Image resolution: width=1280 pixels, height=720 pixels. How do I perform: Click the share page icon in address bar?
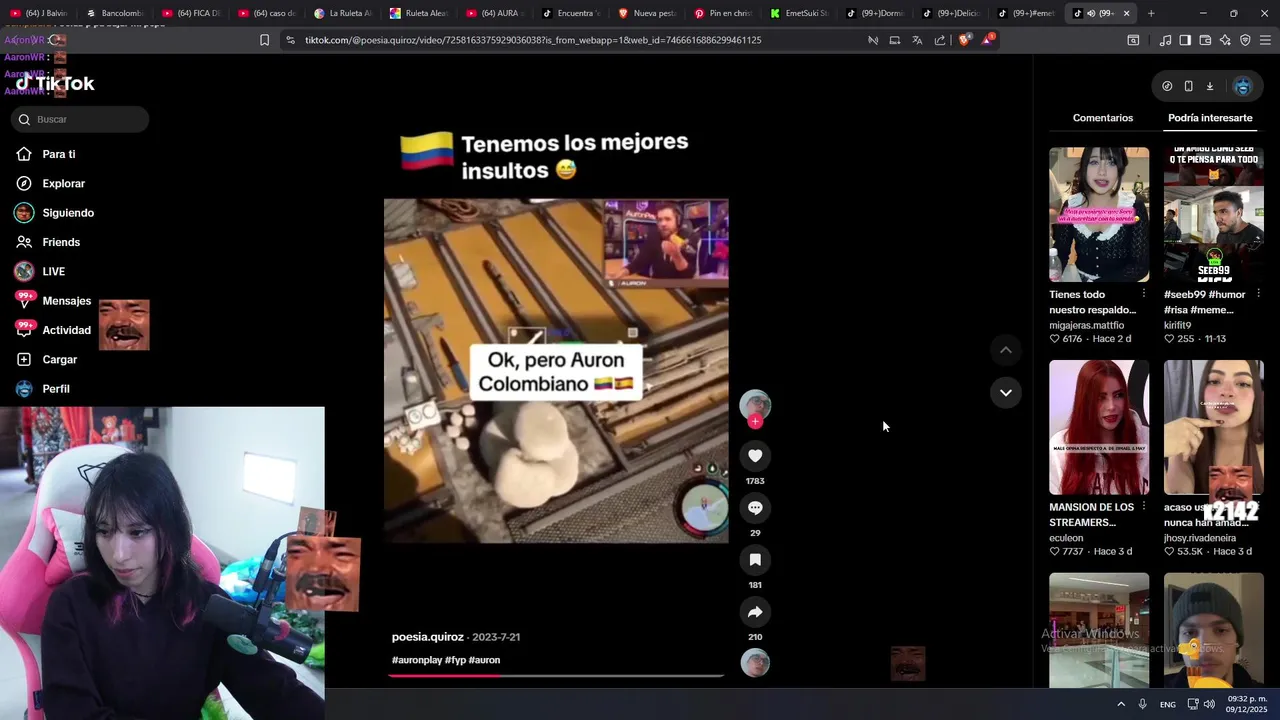(940, 40)
